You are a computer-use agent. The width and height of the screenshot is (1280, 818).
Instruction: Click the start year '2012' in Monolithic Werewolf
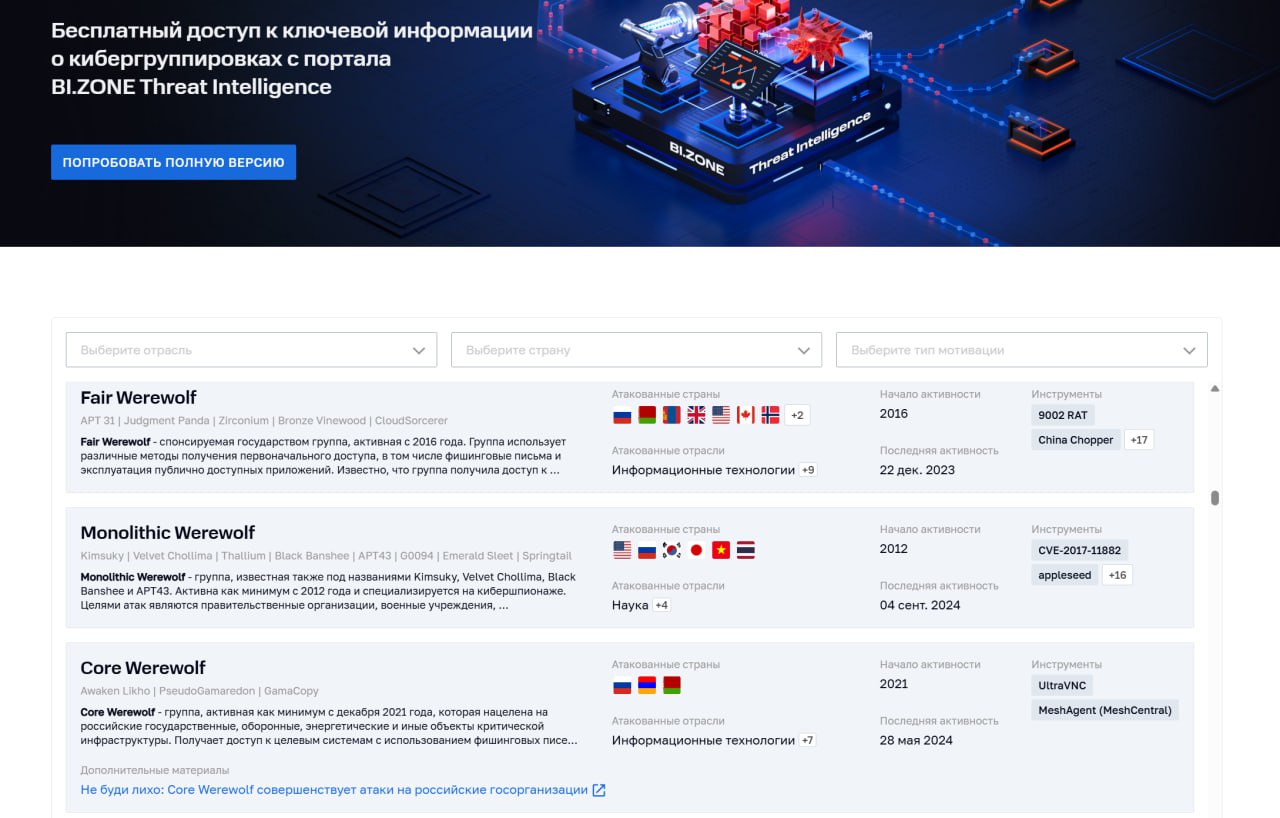point(894,548)
